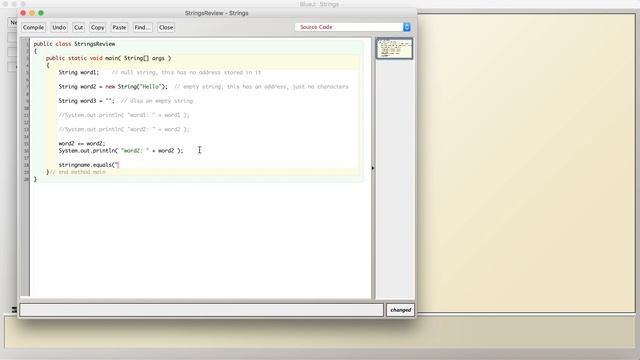
Task: Cut the selected text
Action: point(78,27)
